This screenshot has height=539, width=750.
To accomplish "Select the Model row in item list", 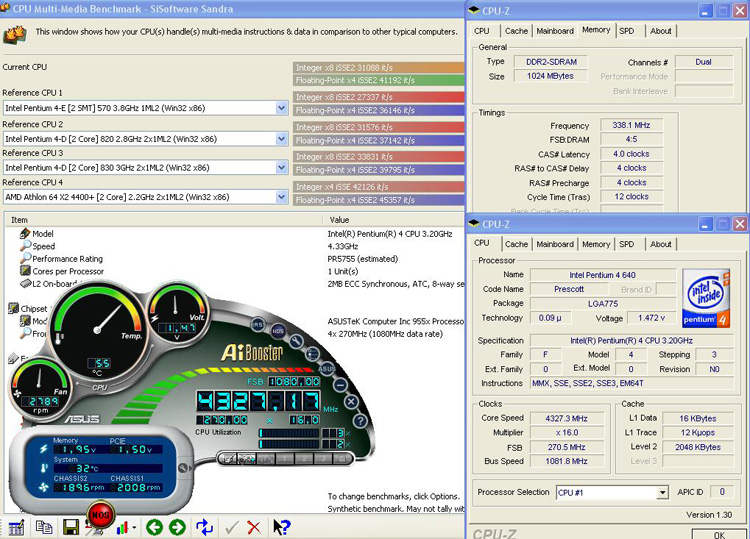I will (x=43, y=234).
